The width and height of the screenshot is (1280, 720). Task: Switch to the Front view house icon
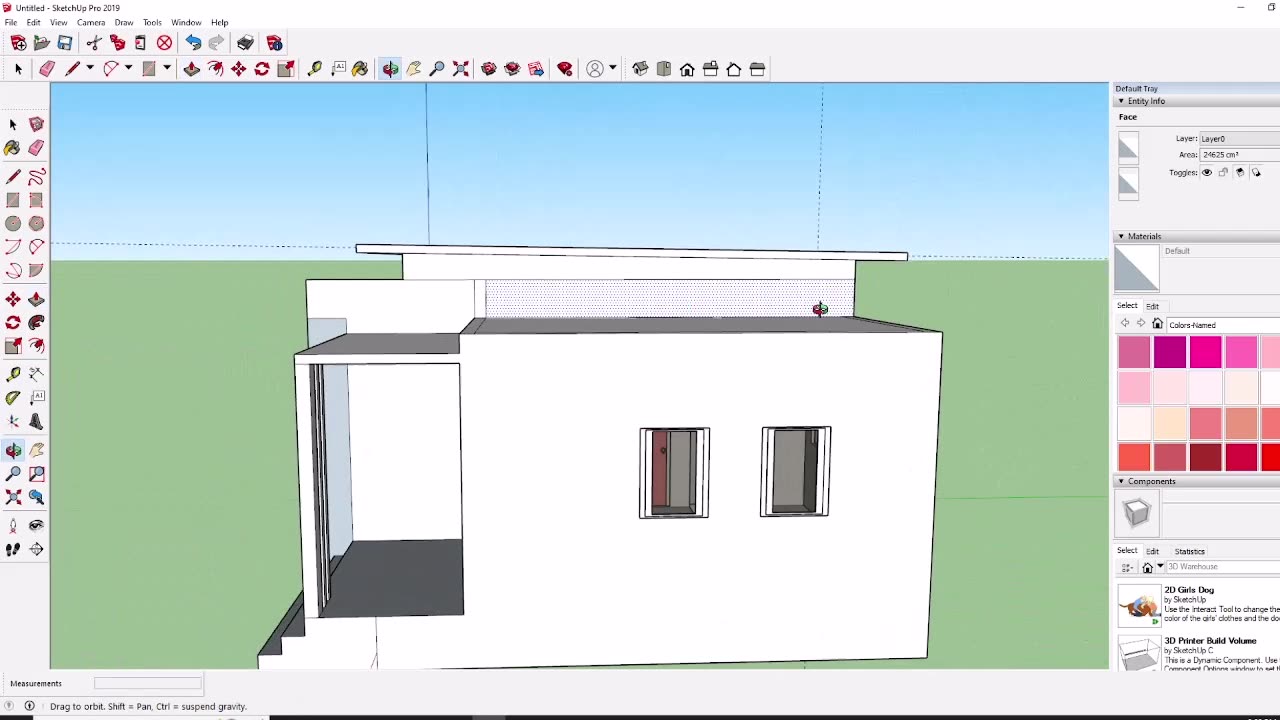pos(687,69)
